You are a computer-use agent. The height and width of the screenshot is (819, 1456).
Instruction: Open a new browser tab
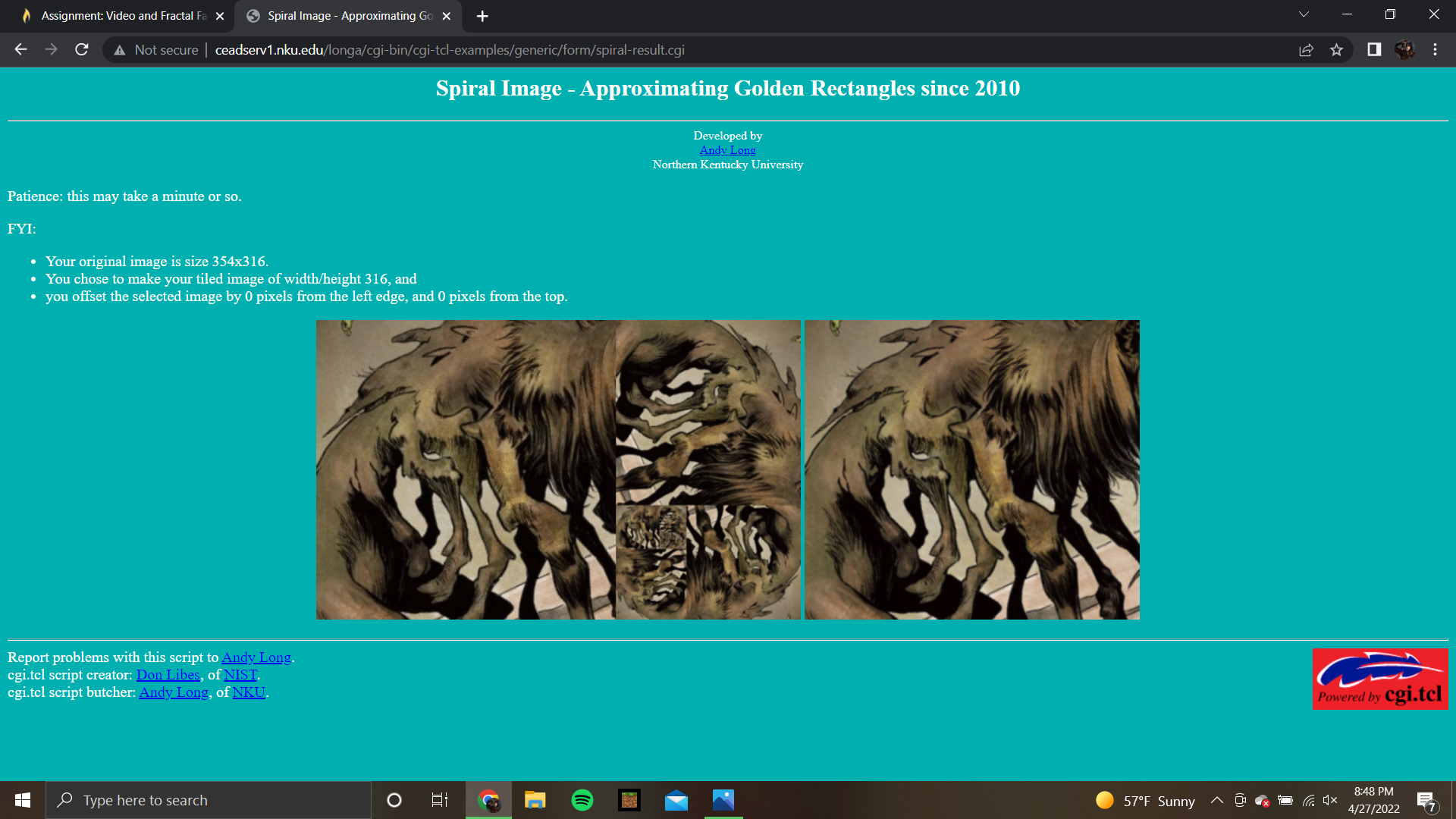(482, 16)
